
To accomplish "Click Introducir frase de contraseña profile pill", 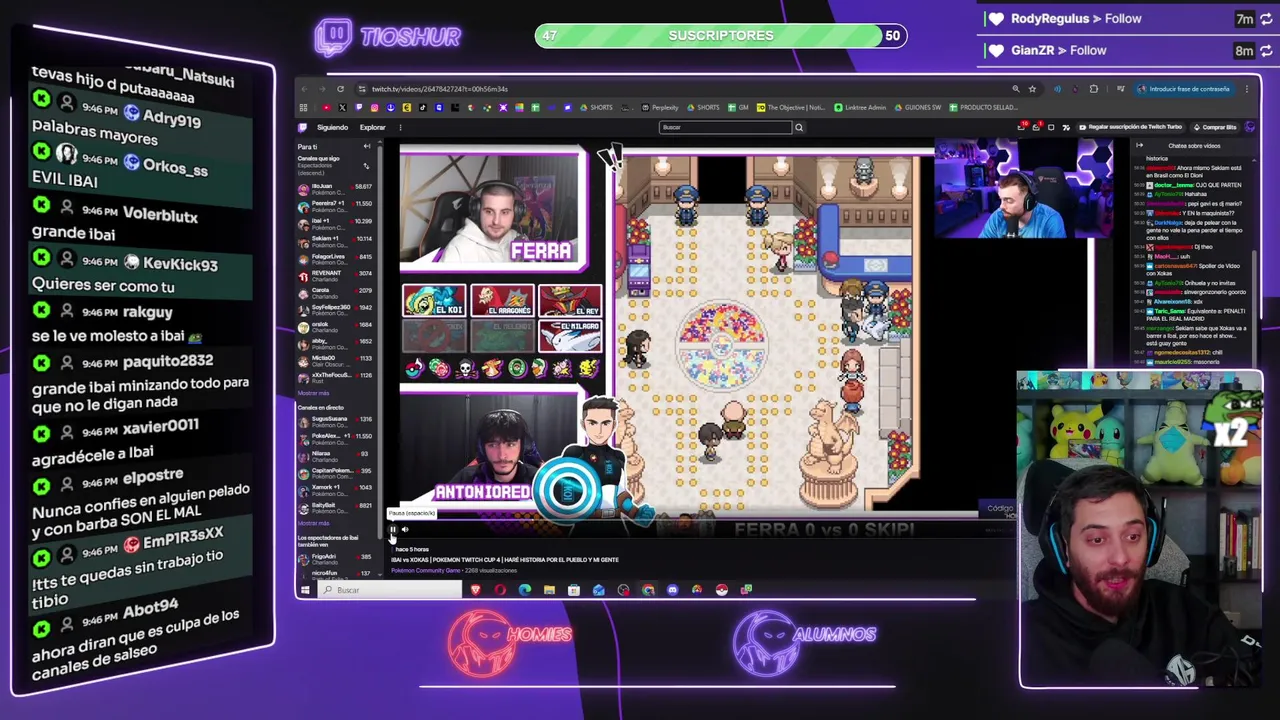I will pyautogui.click(x=1185, y=89).
